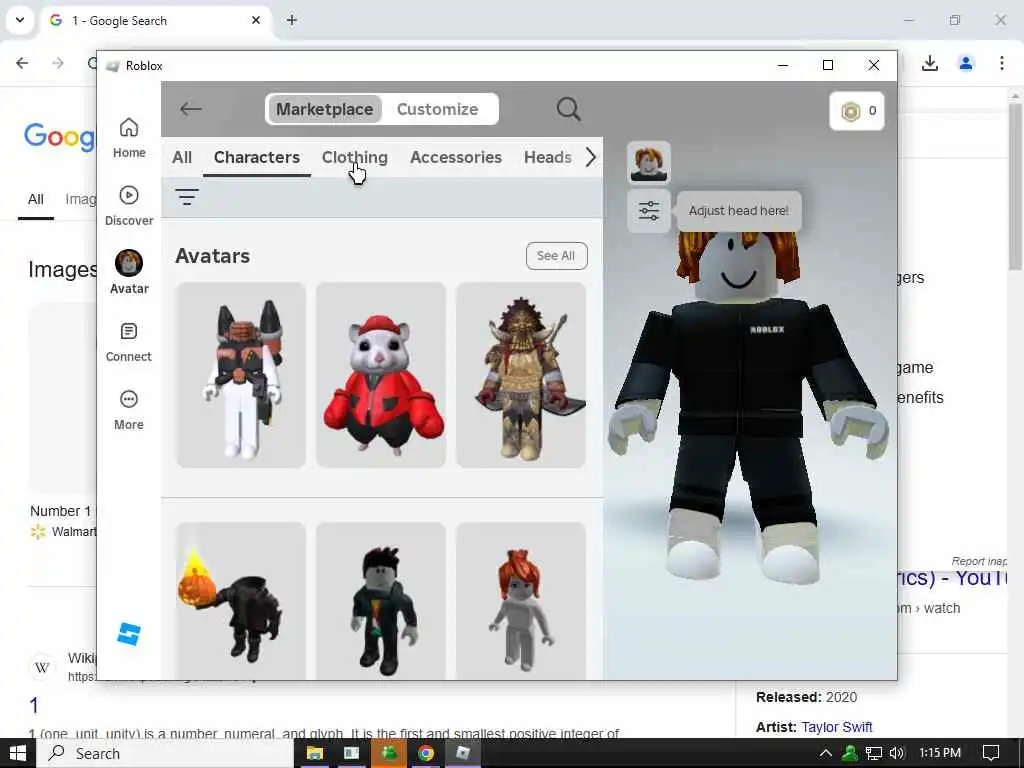
Task: Show more category tabs with right chevron
Action: click(590, 157)
